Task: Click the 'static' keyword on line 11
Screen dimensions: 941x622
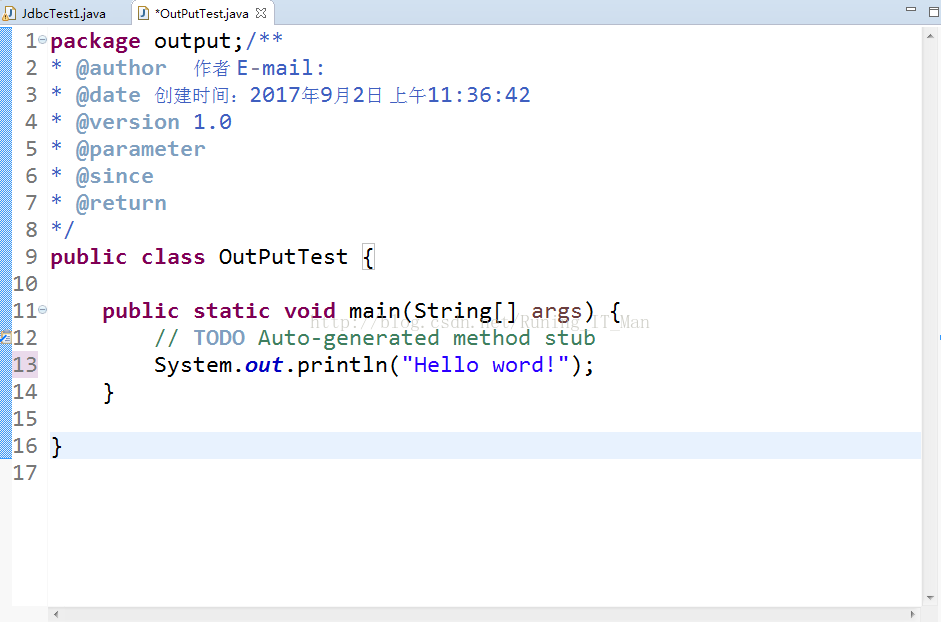Action: (x=232, y=312)
